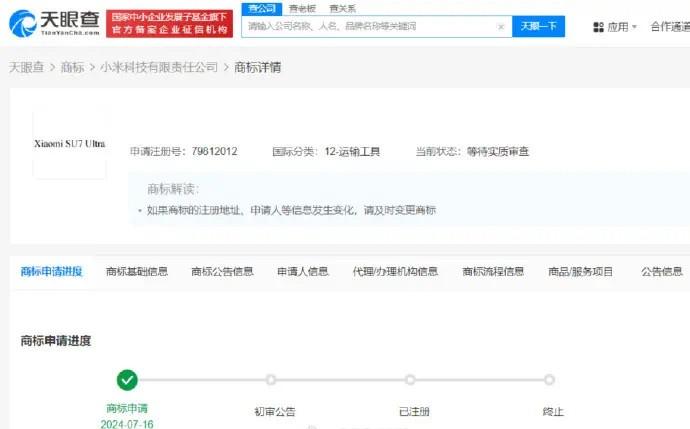Click the 商标解读 heading
The width and height of the screenshot is (690, 429).
pos(173,189)
